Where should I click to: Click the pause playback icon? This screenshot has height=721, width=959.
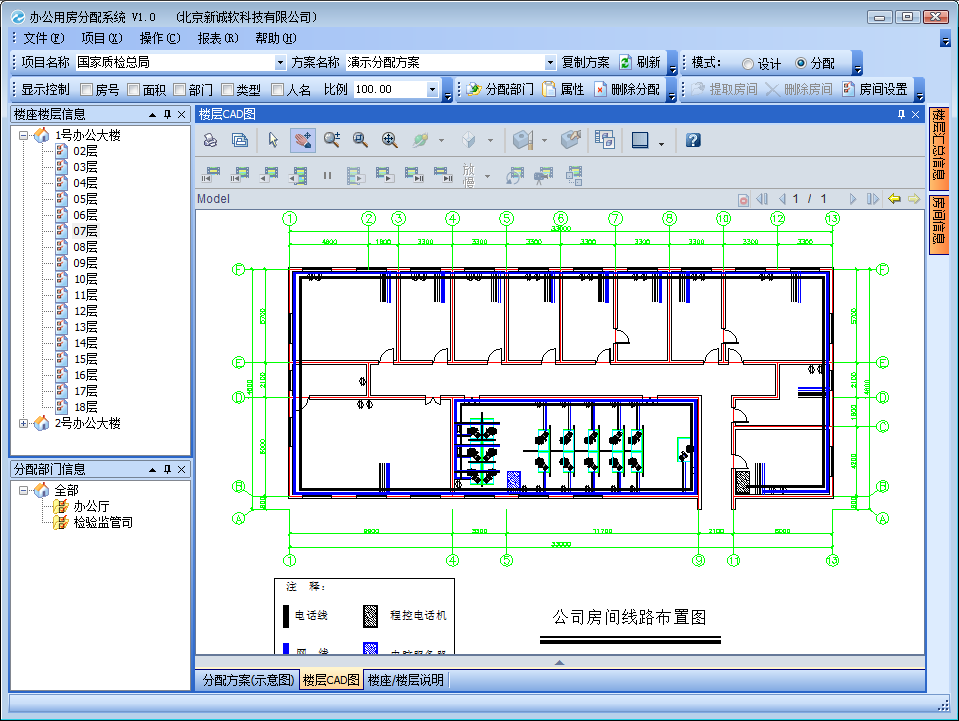(327, 176)
